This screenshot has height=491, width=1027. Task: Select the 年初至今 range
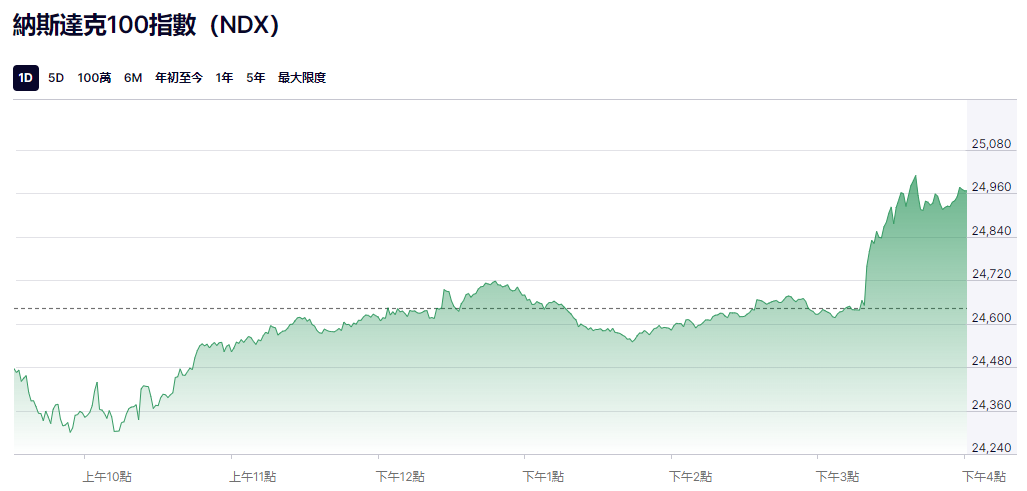(179, 78)
